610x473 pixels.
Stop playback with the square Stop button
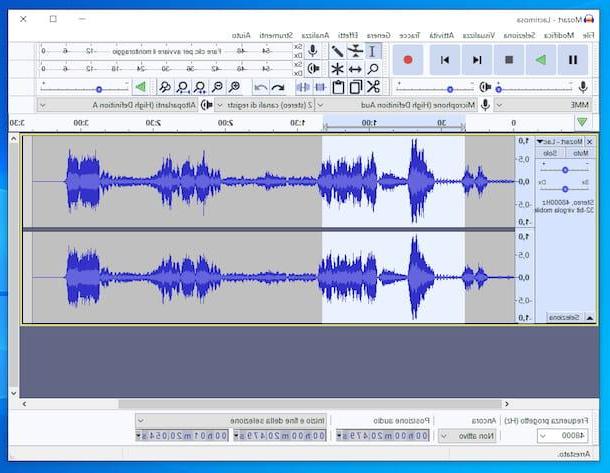[509, 60]
